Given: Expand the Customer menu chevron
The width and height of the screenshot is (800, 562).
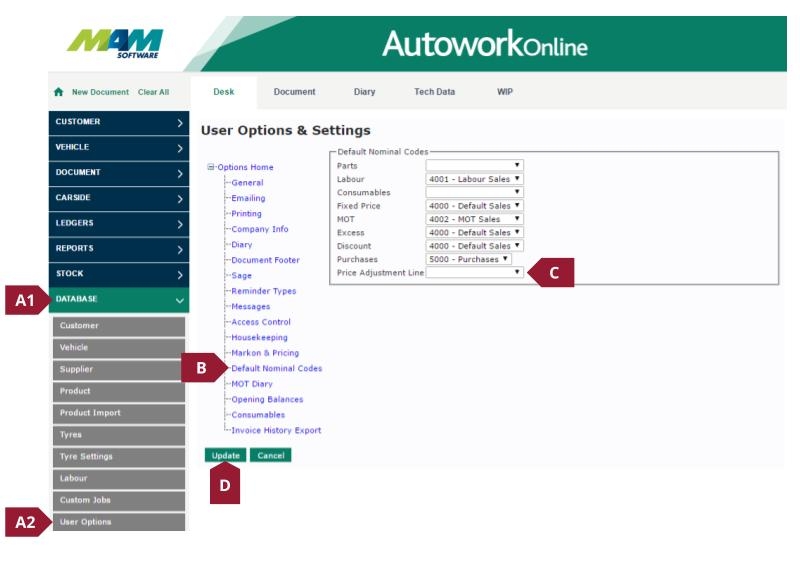Looking at the screenshot, I should point(179,123).
